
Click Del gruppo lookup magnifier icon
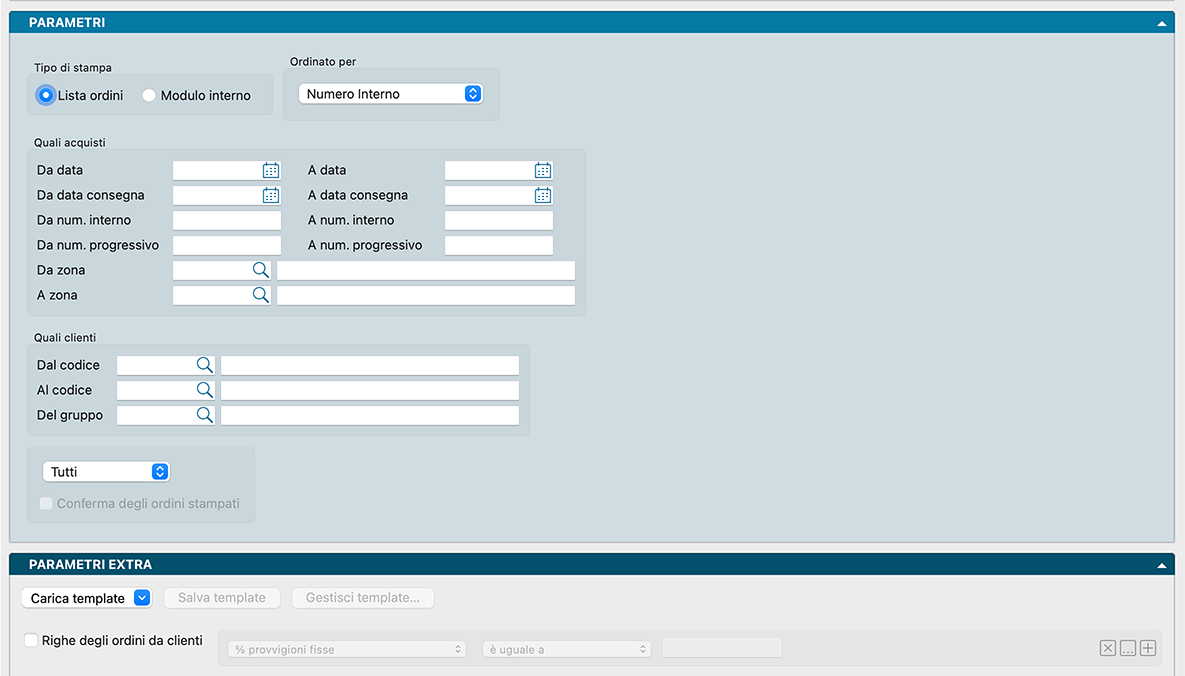(x=204, y=415)
